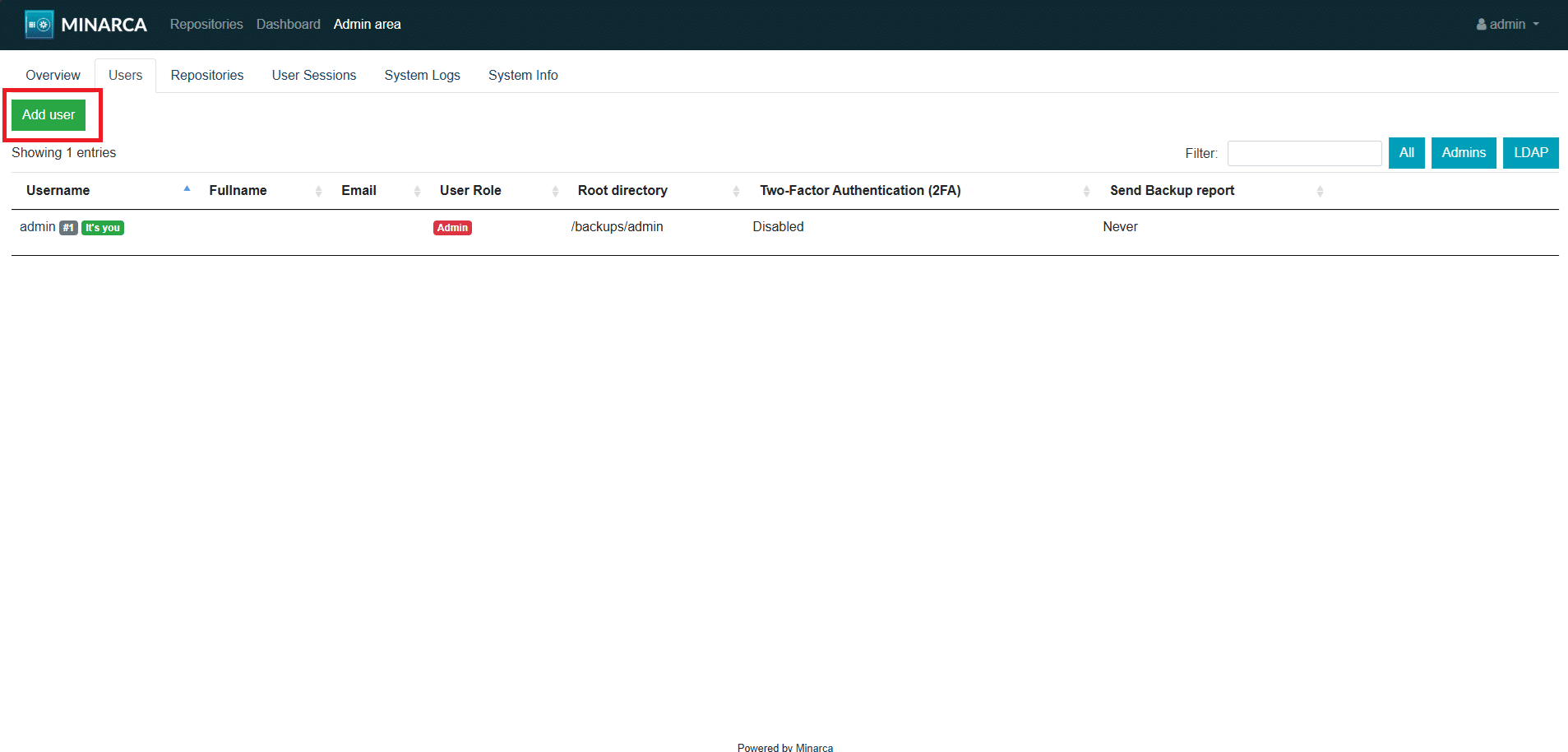This screenshot has width=1568, height=752.
Task: Click the User Role column header
Action: click(x=470, y=191)
